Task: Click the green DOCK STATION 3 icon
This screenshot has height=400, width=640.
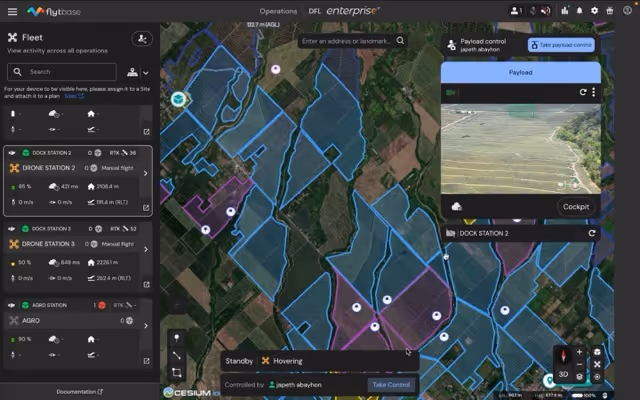Action: tap(25, 229)
